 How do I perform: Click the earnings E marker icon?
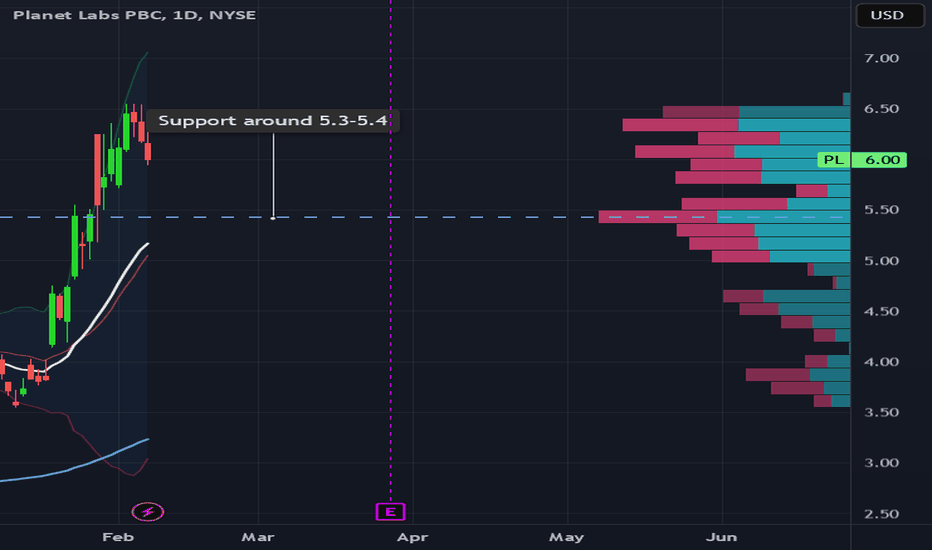pos(391,511)
